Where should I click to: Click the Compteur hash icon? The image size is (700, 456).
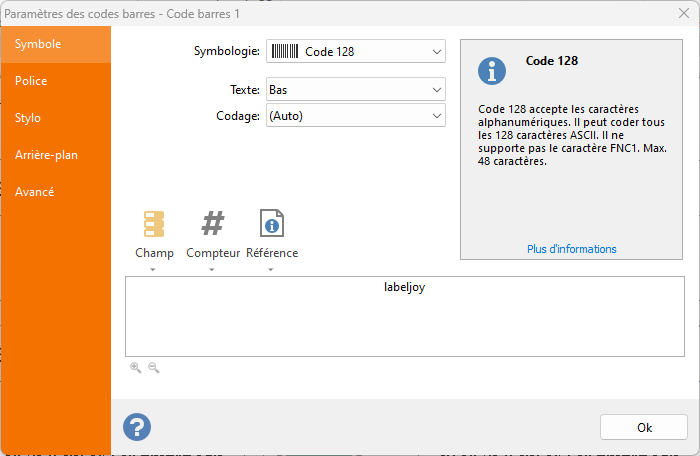pyautogui.click(x=213, y=224)
